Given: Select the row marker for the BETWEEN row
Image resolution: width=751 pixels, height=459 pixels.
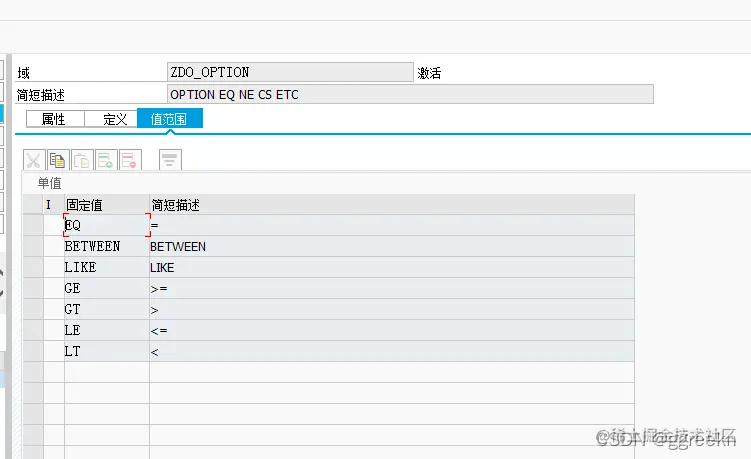Looking at the screenshot, I should click(x=33, y=246).
